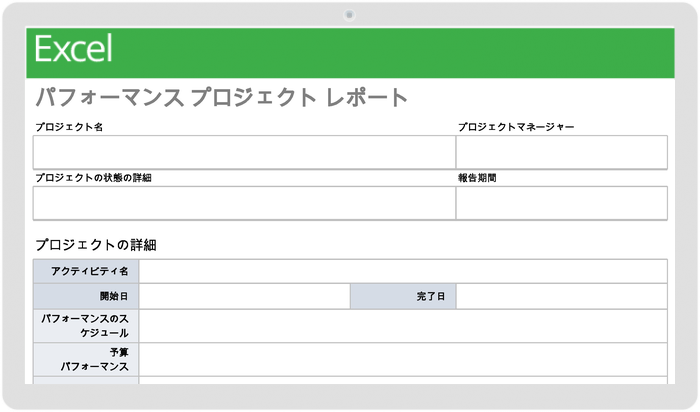The width and height of the screenshot is (700, 412).
Task: Click the 報告期間 field label
Action: coord(477,178)
